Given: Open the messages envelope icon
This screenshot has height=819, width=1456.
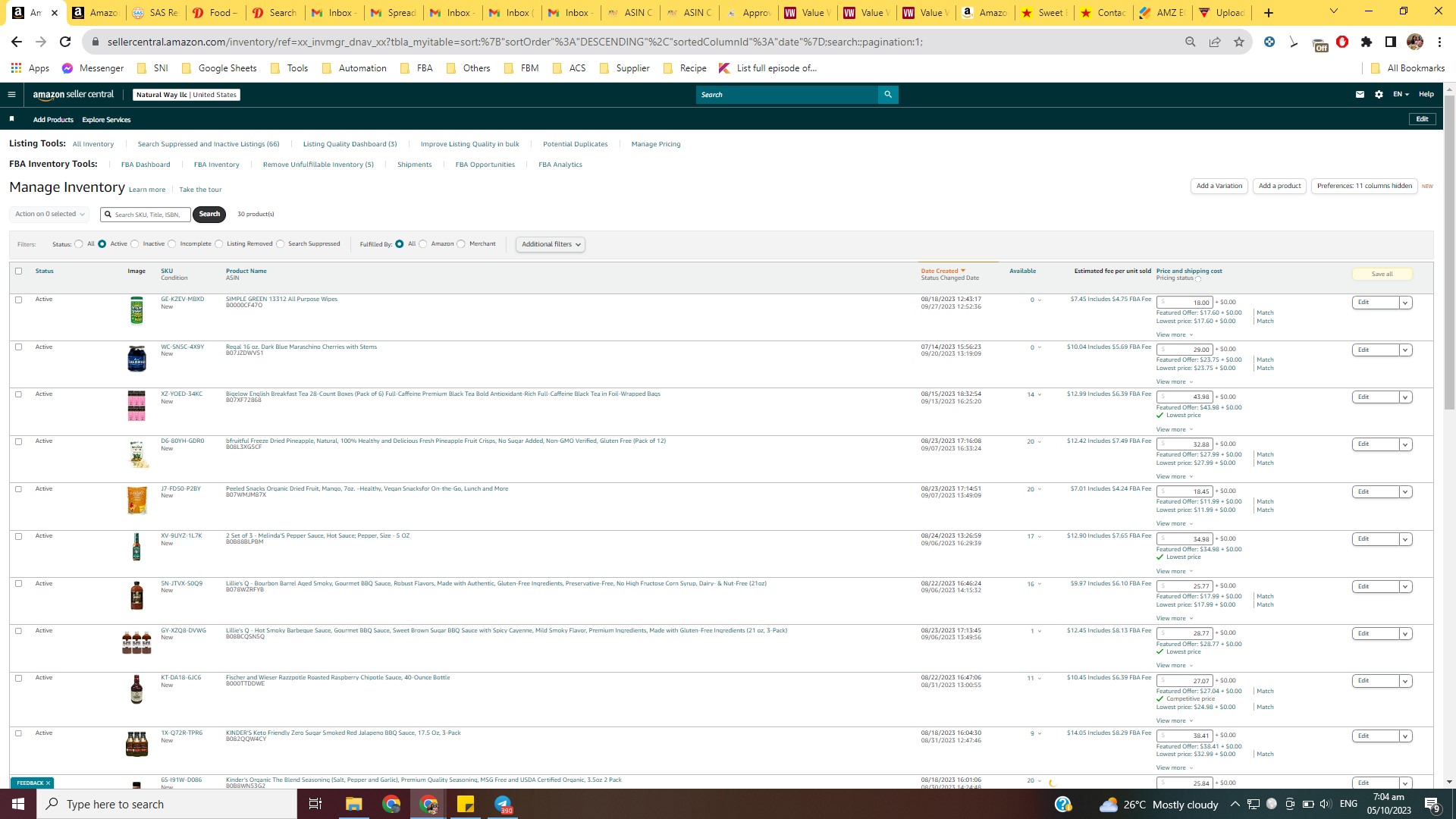Looking at the screenshot, I should 1360,95.
